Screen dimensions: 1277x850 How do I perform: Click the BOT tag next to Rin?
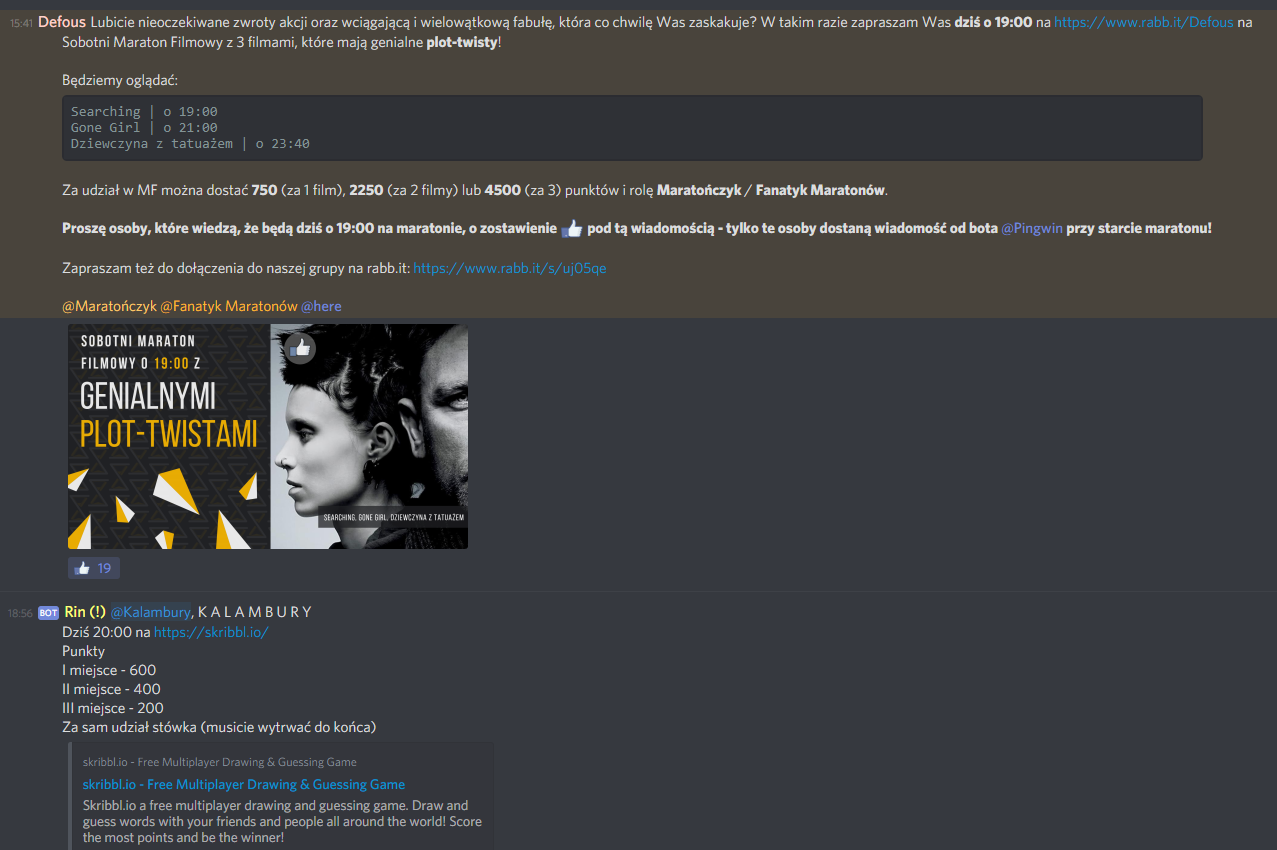(x=48, y=613)
